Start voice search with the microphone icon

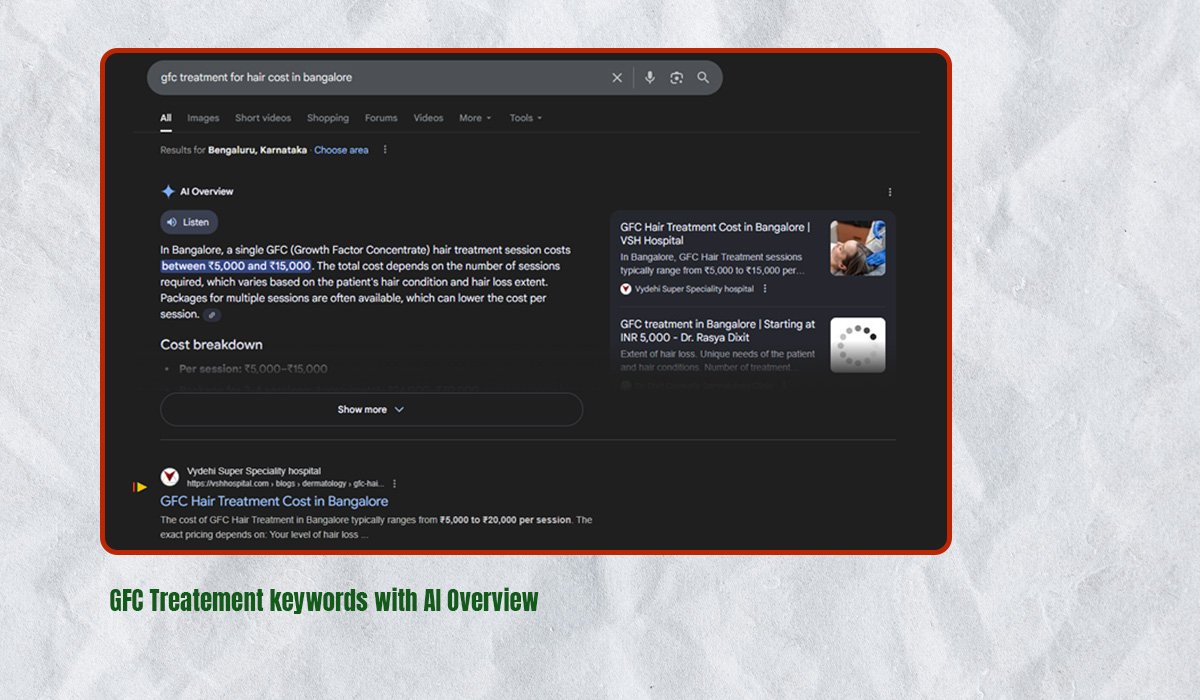[650, 78]
